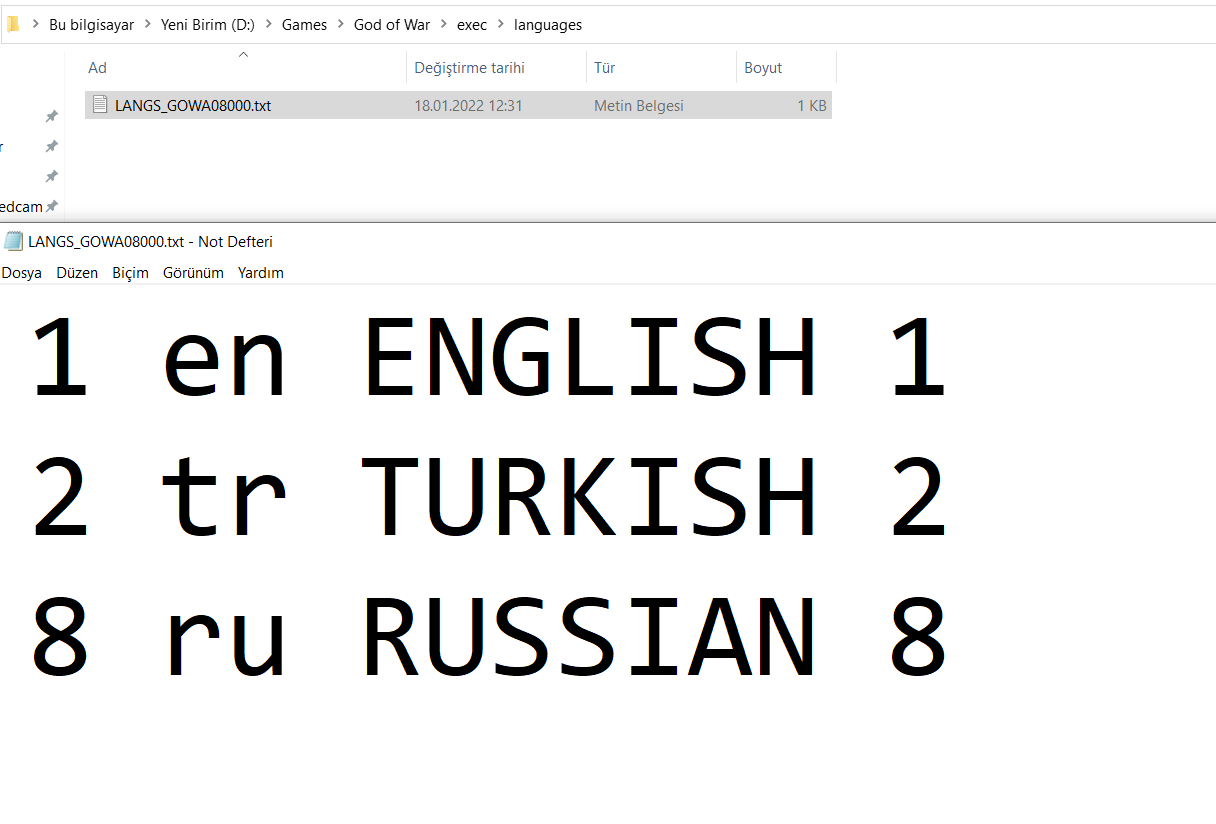Click the Notepad title LANGS_GOWA08000.txt - Not Defteri
The height and width of the screenshot is (824, 1216).
click(151, 241)
